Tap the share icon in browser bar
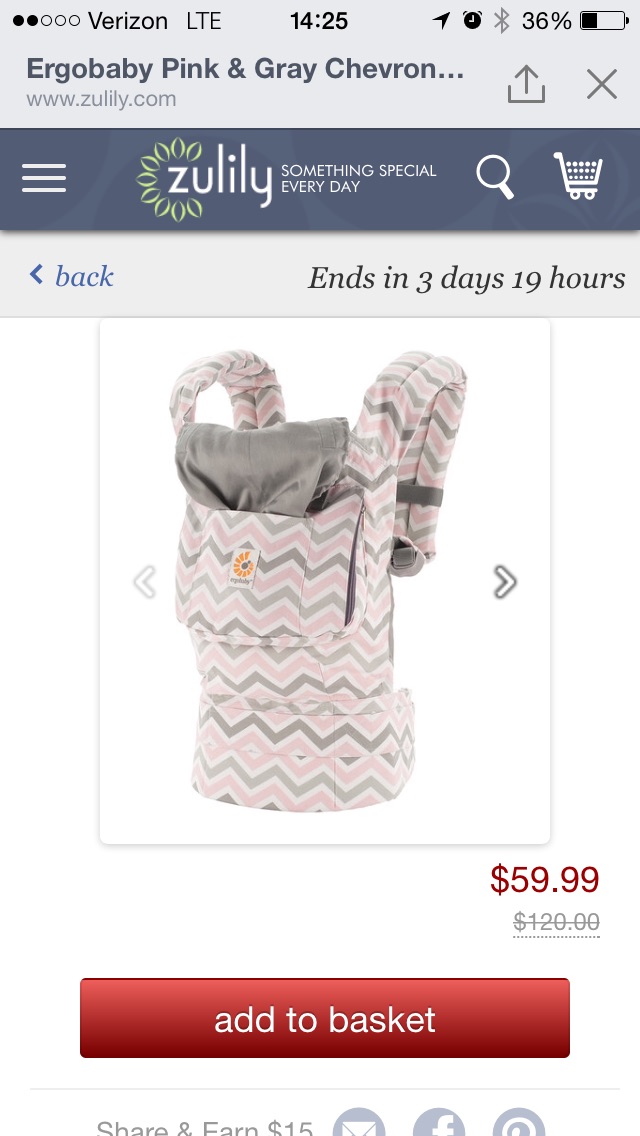The width and height of the screenshot is (640, 1136). [526, 84]
